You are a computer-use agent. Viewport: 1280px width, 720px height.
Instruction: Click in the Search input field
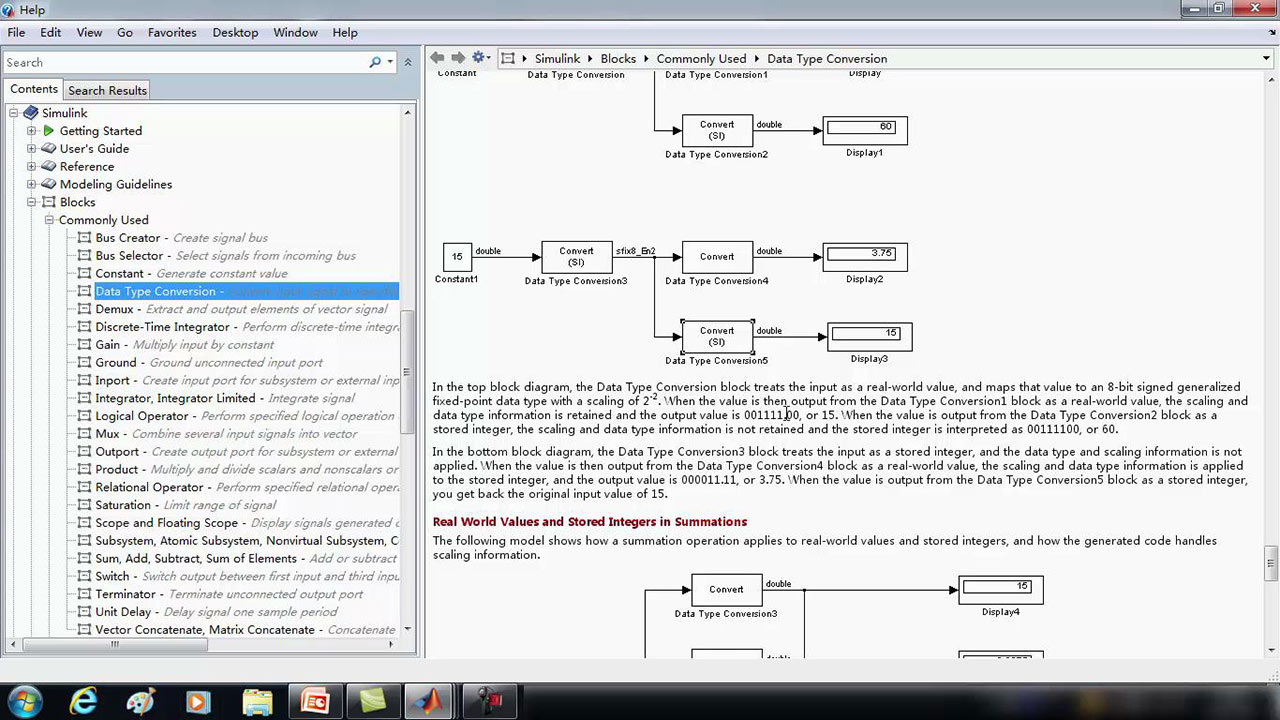tap(184, 62)
